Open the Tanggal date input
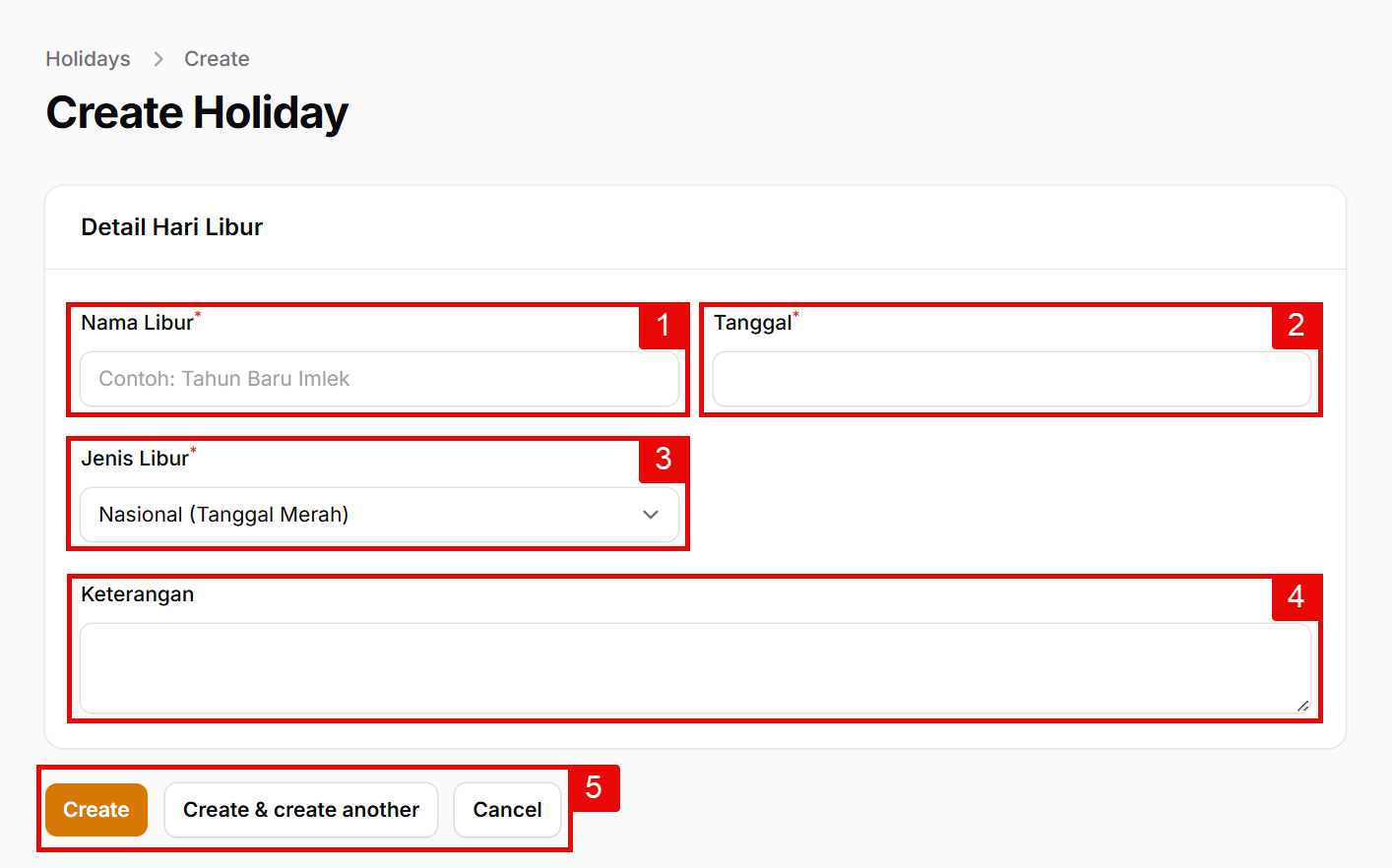 click(x=1011, y=379)
